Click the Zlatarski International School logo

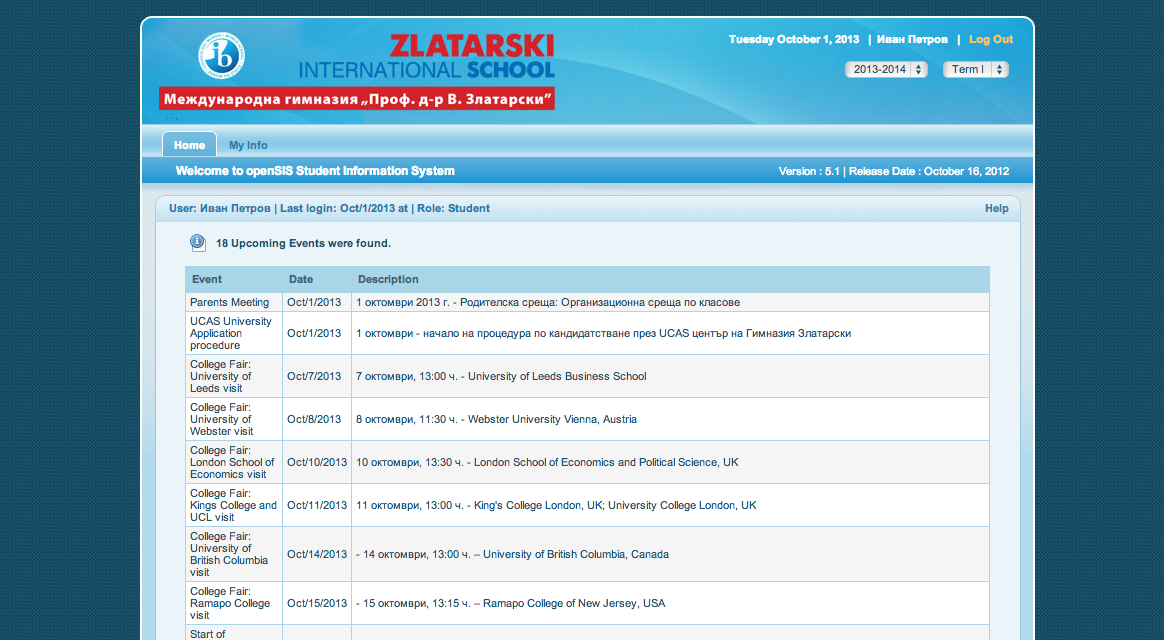(425, 58)
